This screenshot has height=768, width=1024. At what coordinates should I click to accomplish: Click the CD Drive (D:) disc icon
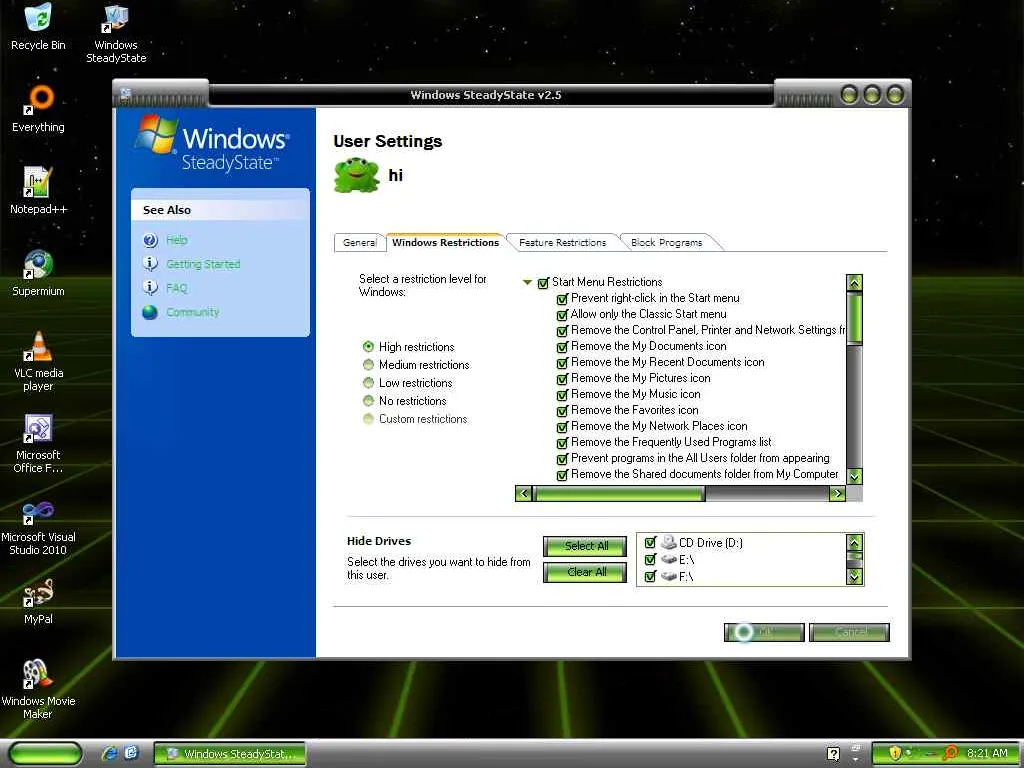[x=668, y=542]
